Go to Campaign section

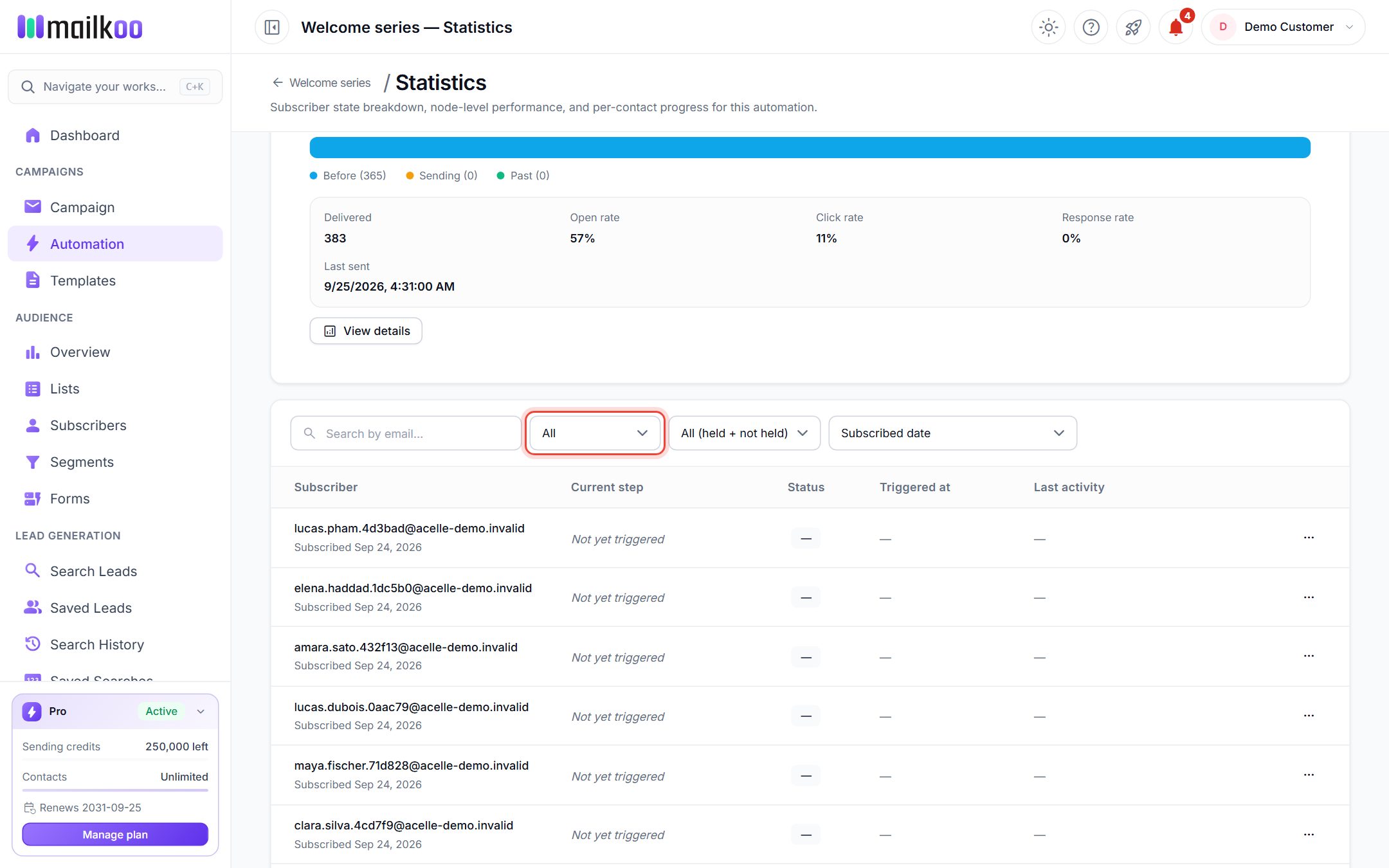(115, 207)
